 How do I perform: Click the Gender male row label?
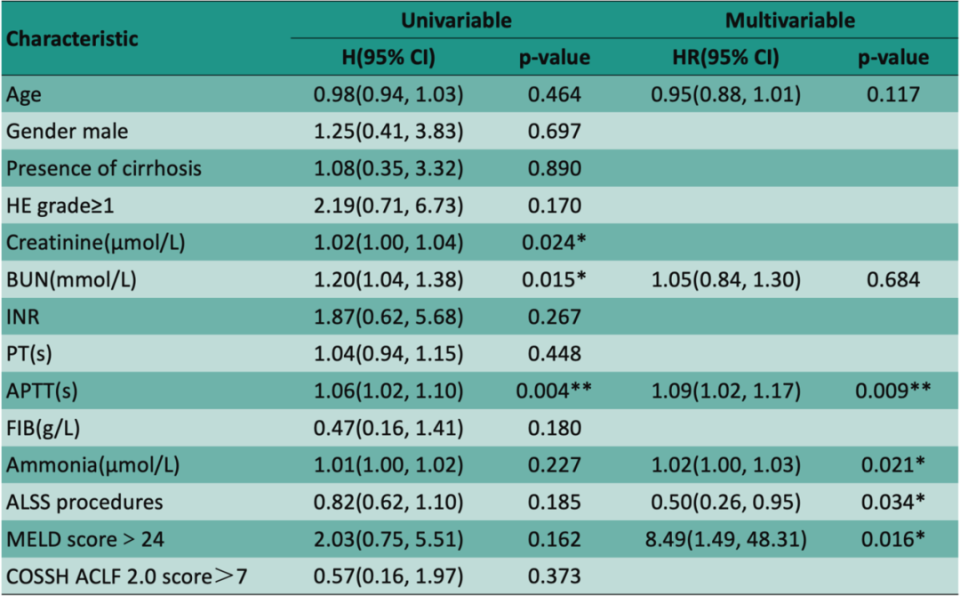(67, 131)
